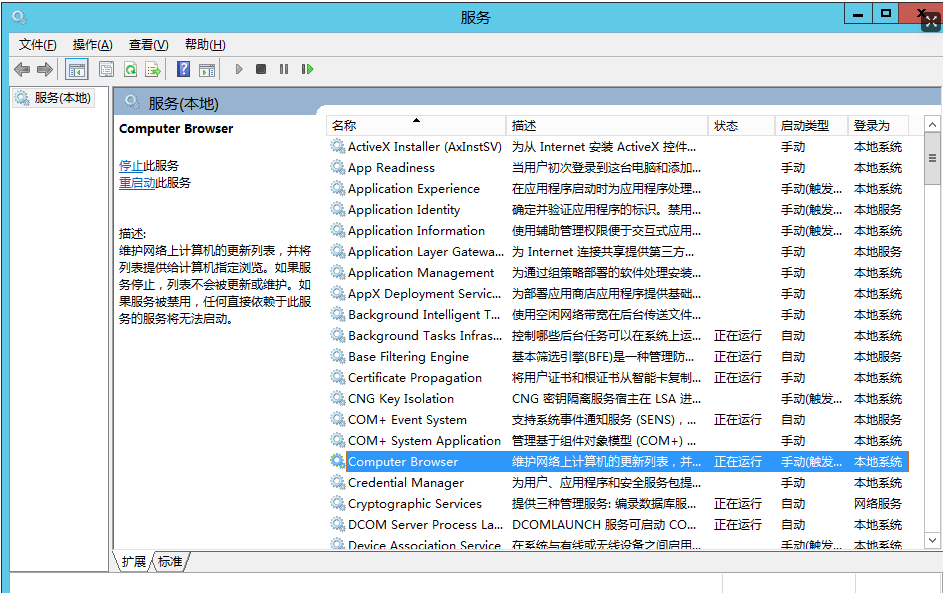
Task: Select Background Intelligent Transfer service
Action: (x=618, y=315)
